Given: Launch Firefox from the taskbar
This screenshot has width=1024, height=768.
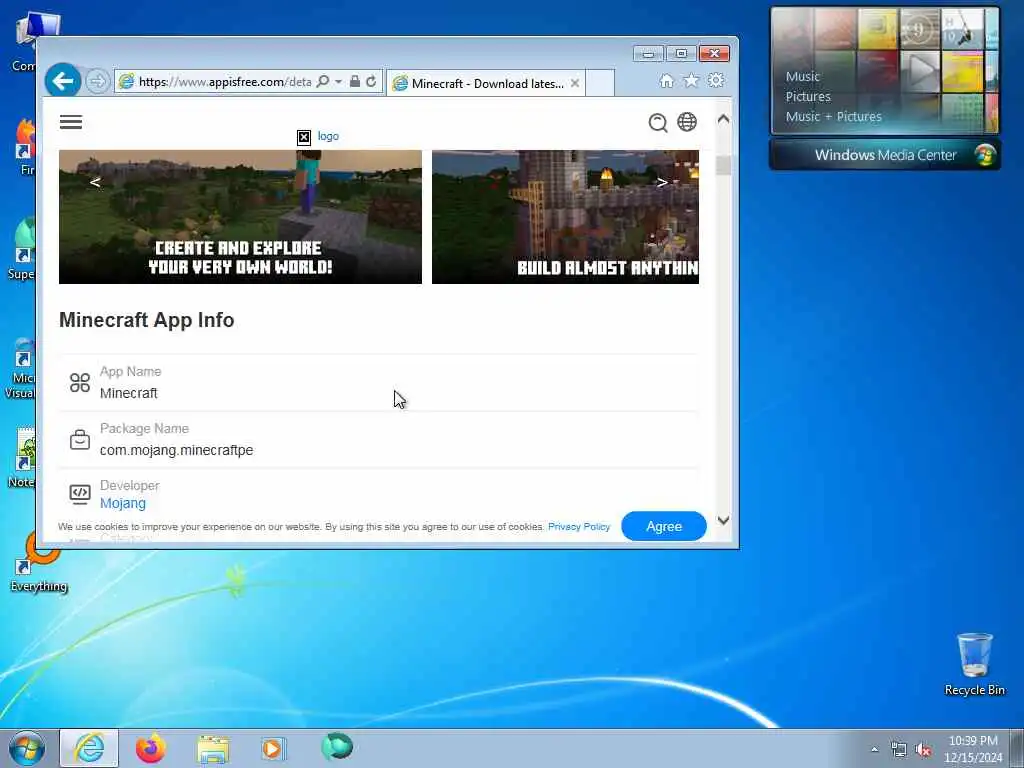Looking at the screenshot, I should point(150,748).
